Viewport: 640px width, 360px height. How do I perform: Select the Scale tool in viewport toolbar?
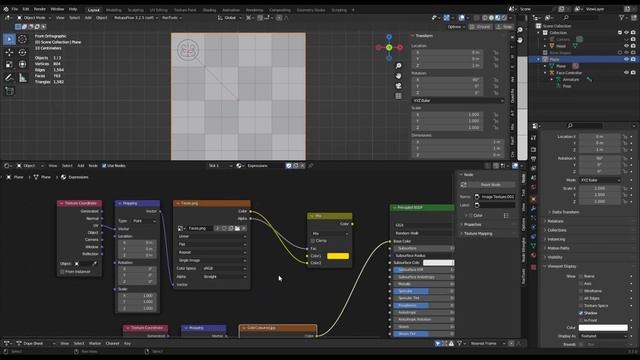pyautogui.click(x=9, y=64)
